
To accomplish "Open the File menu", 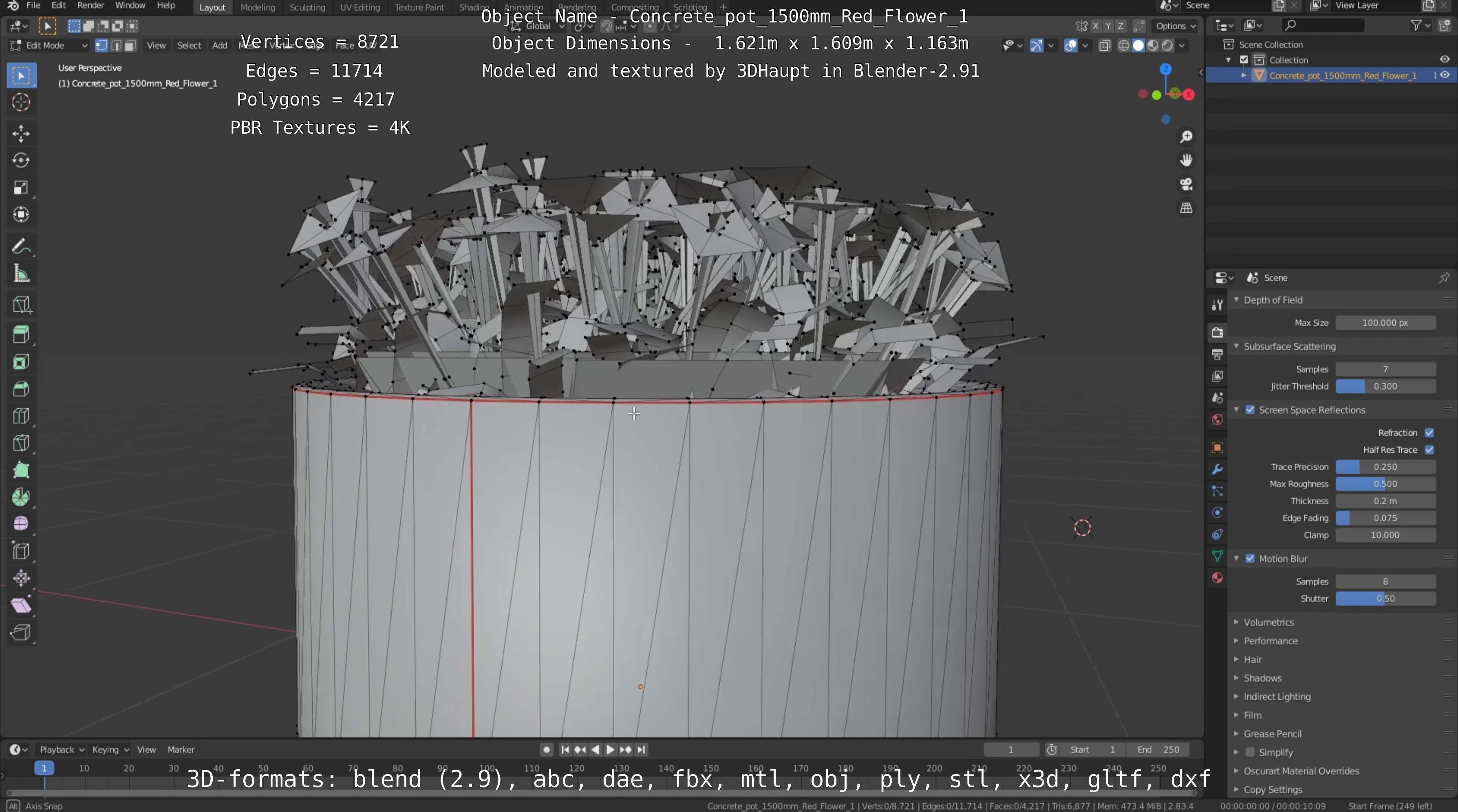I will point(33,6).
